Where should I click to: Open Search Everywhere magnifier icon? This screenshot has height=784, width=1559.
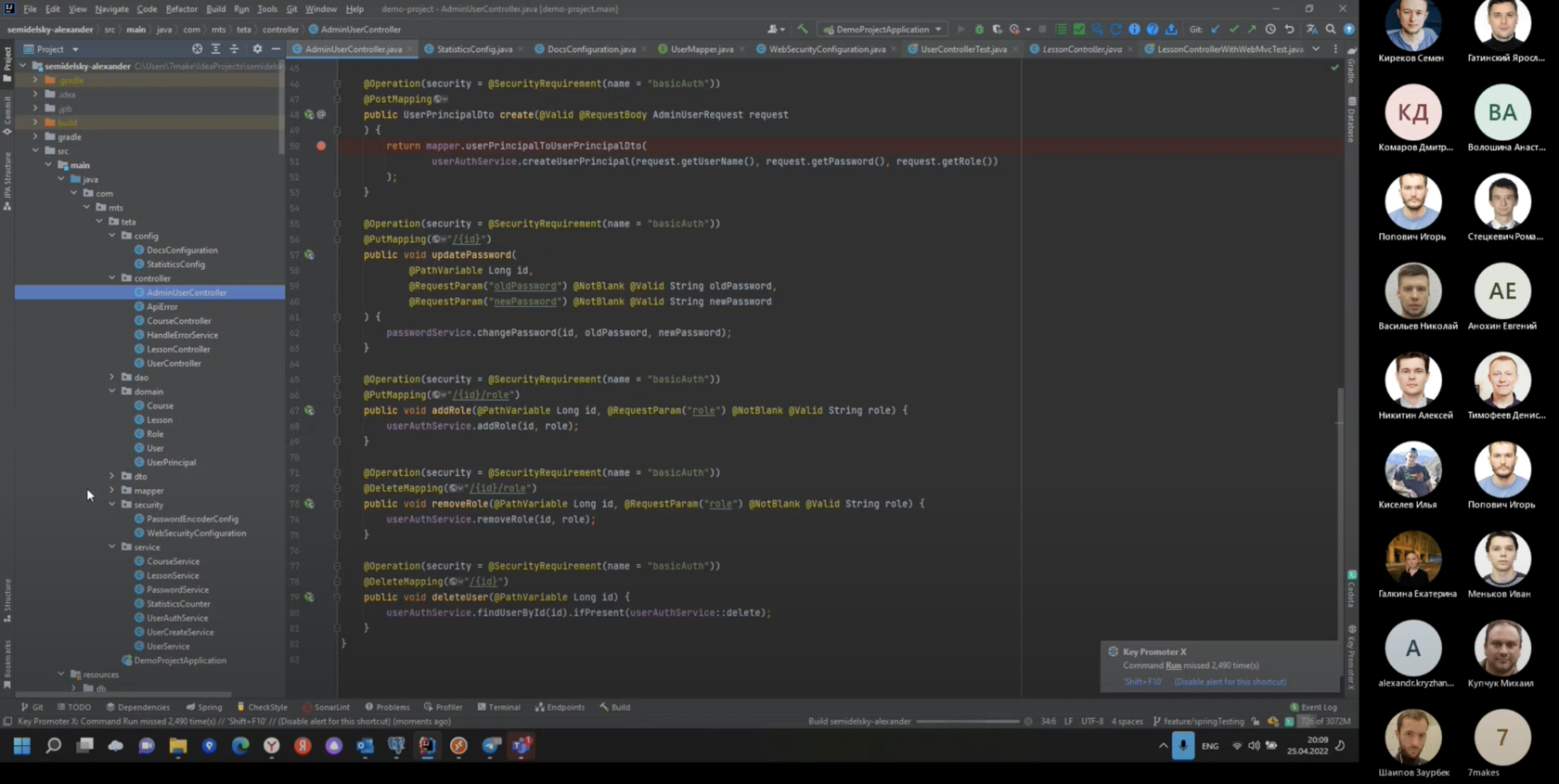click(1331, 30)
